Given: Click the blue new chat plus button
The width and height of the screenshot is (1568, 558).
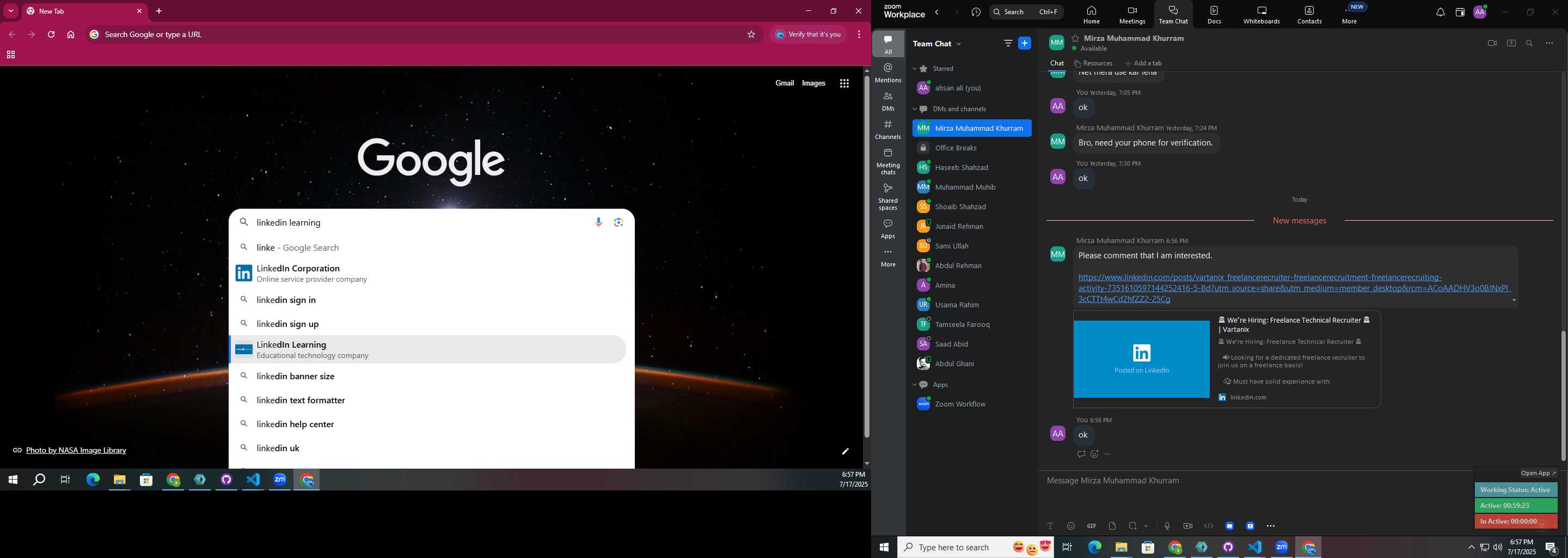Looking at the screenshot, I should (x=1025, y=43).
